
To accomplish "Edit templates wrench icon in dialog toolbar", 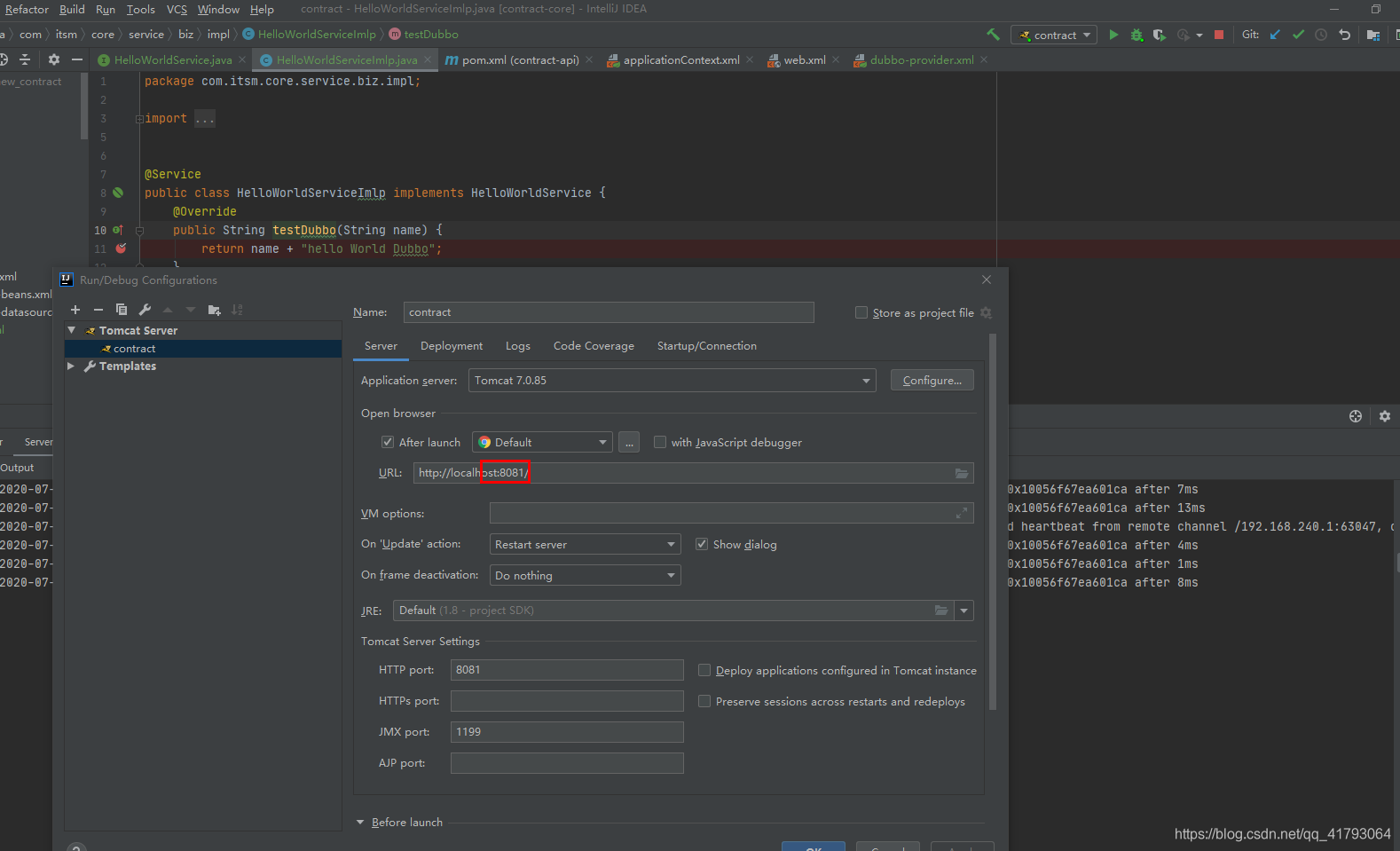I will [145, 310].
